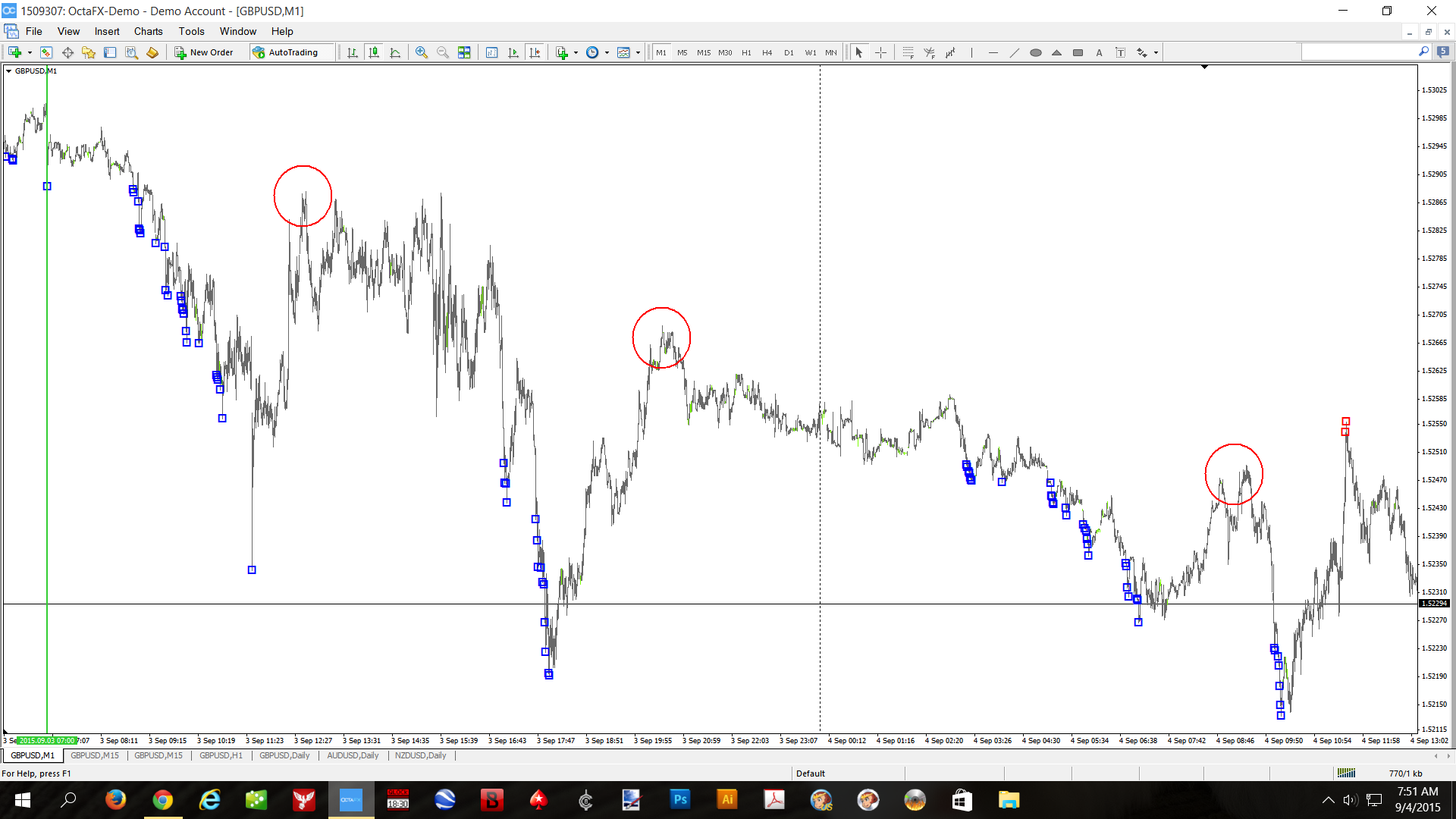The height and width of the screenshot is (819, 1456).
Task: Open the Charts menu
Action: coord(148,31)
